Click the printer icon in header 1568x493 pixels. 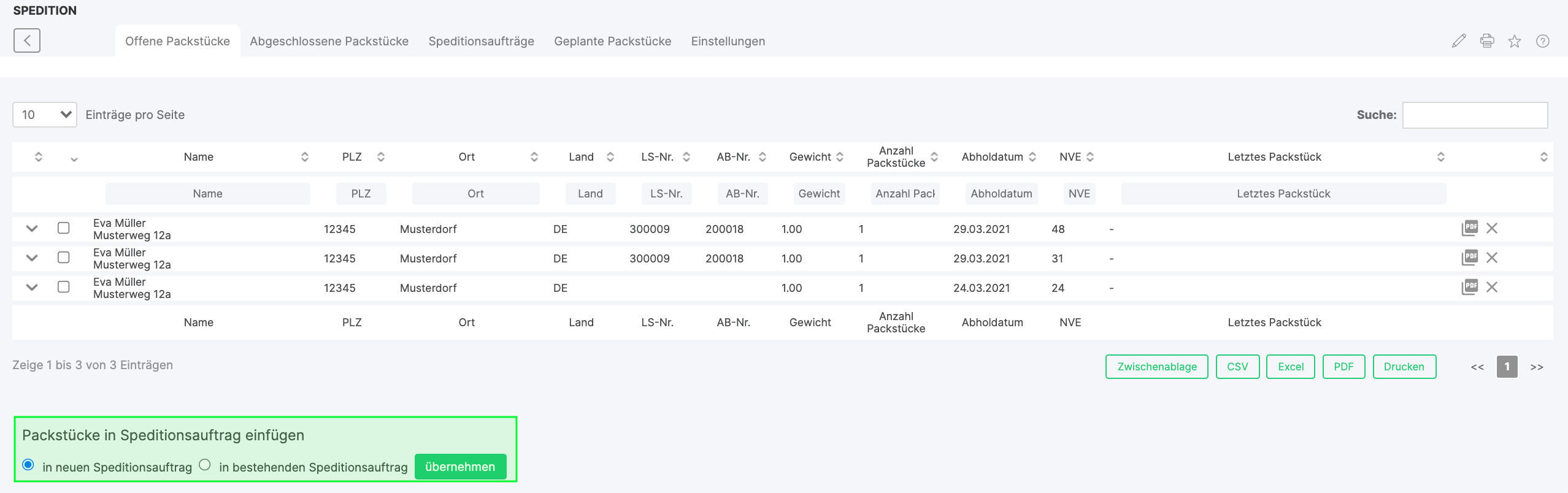click(x=1487, y=41)
